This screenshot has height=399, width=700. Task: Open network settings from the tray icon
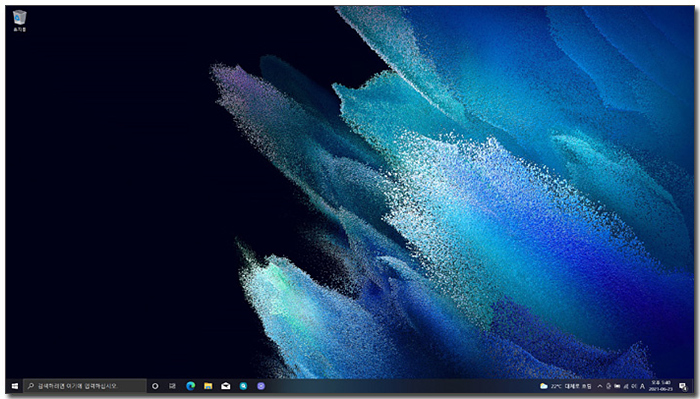click(626, 386)
